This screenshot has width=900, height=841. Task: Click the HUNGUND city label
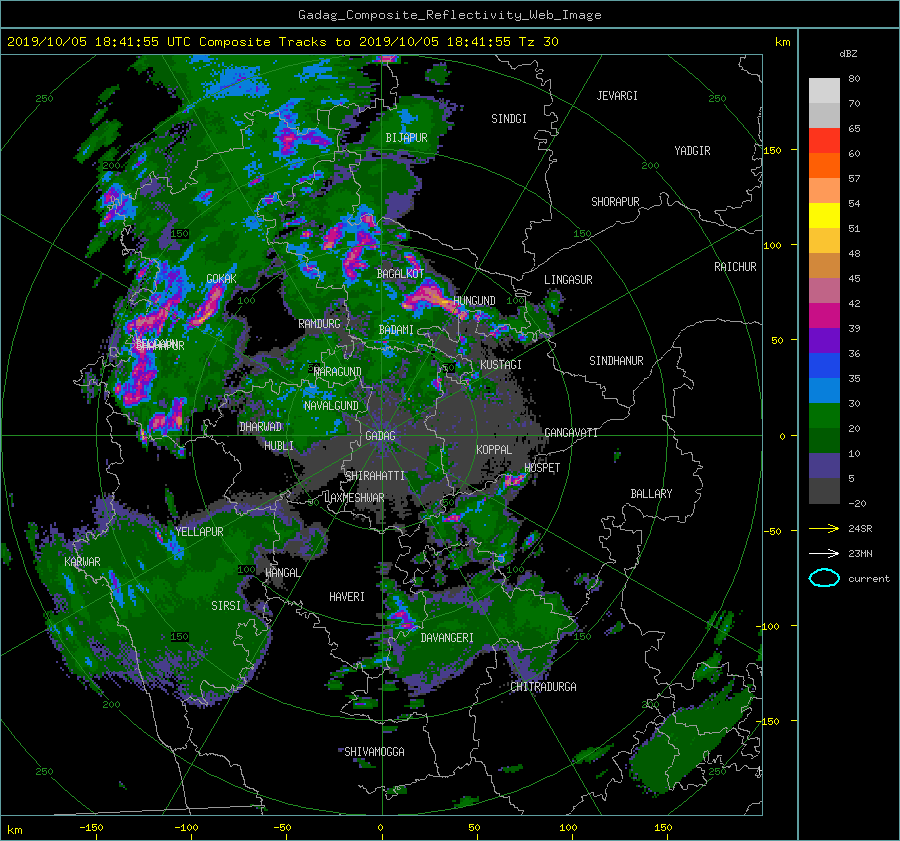coord(474,301)
